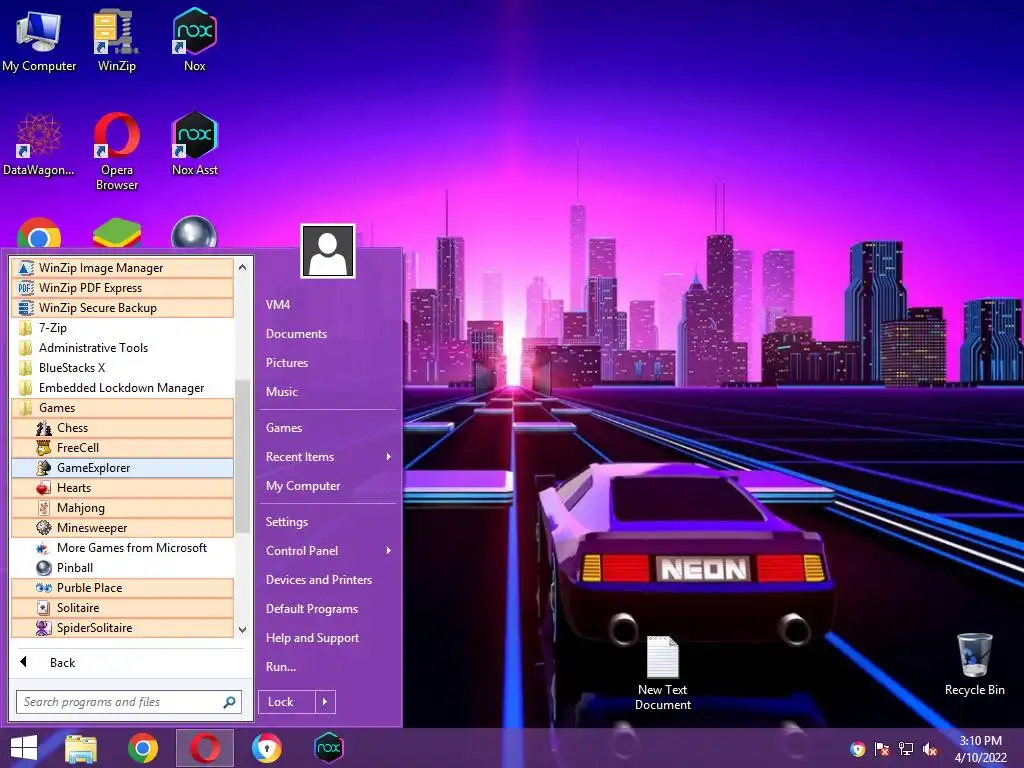Viewport: 1024px width, 768px height.
Task: Launch FreeCell from the Games folder
Action: coord(122,448)
